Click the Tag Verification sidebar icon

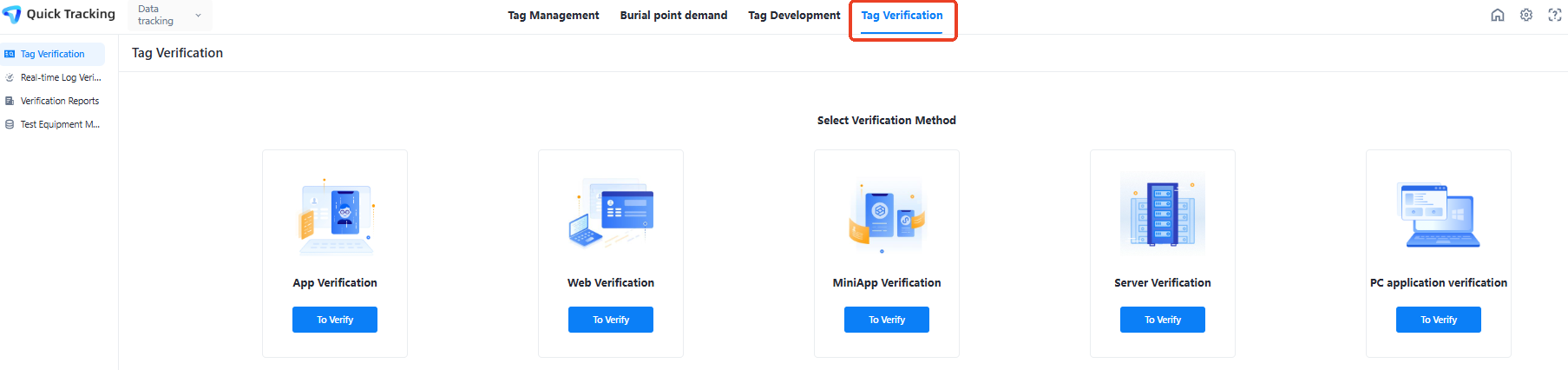coord(10,54)
